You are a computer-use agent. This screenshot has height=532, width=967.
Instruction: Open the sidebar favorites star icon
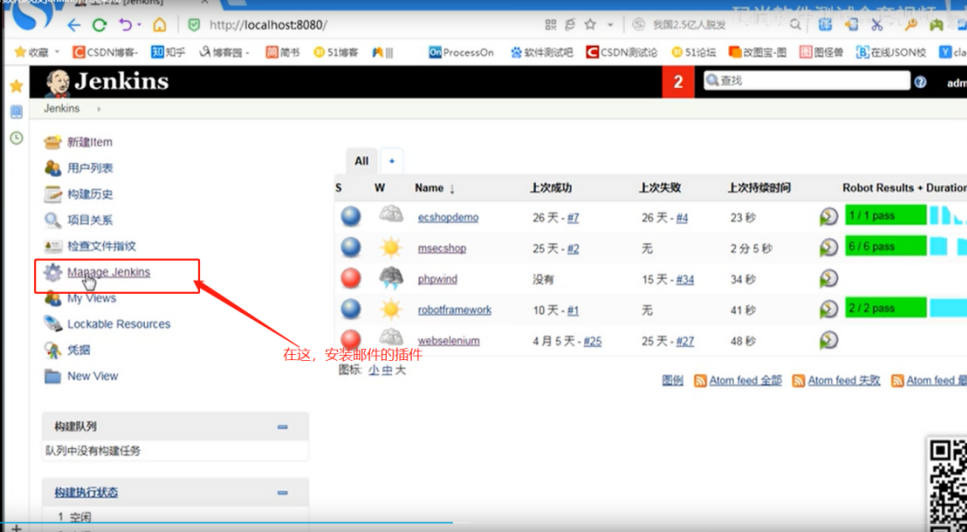[x=17, y=86]
